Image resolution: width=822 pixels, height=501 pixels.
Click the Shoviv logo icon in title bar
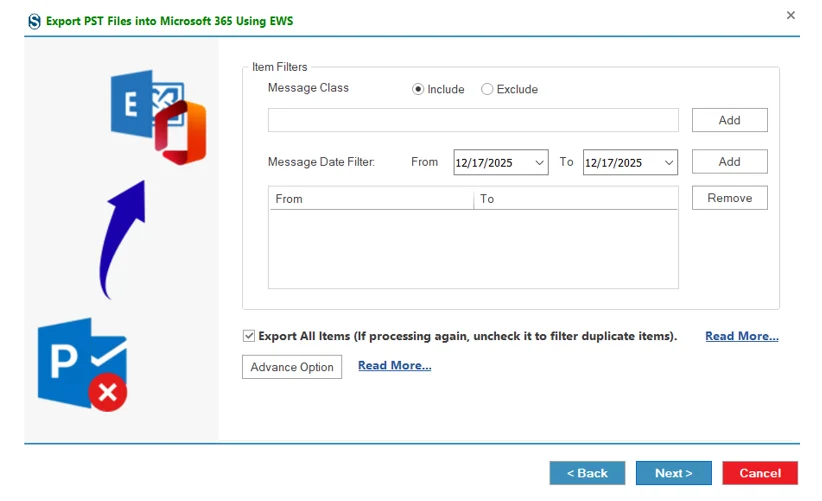point(35,21)
